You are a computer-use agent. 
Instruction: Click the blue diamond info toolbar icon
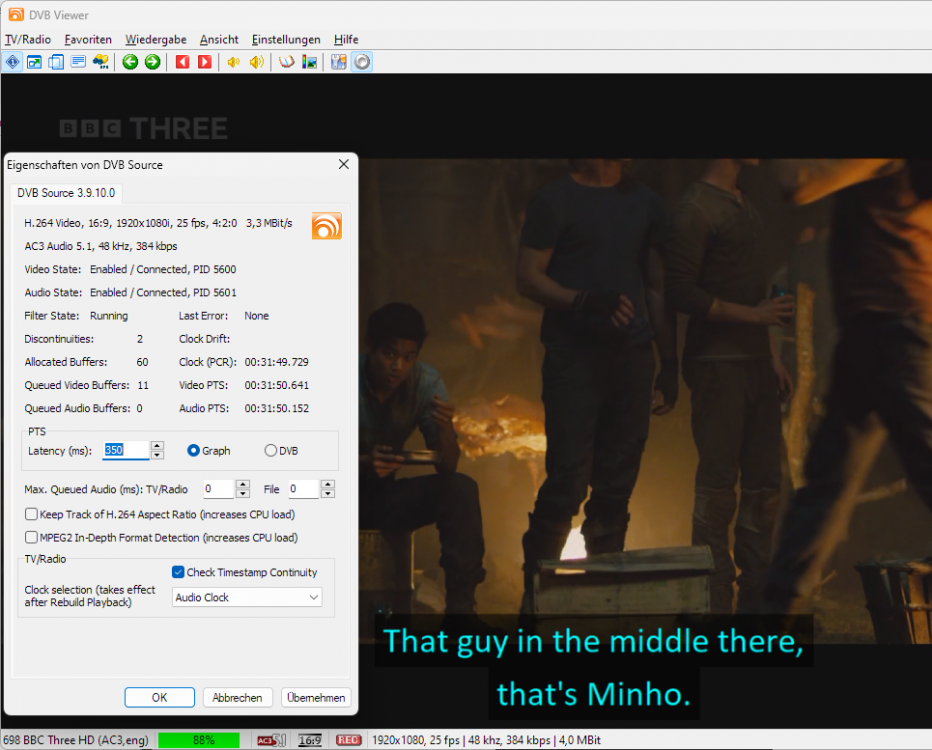12,62
